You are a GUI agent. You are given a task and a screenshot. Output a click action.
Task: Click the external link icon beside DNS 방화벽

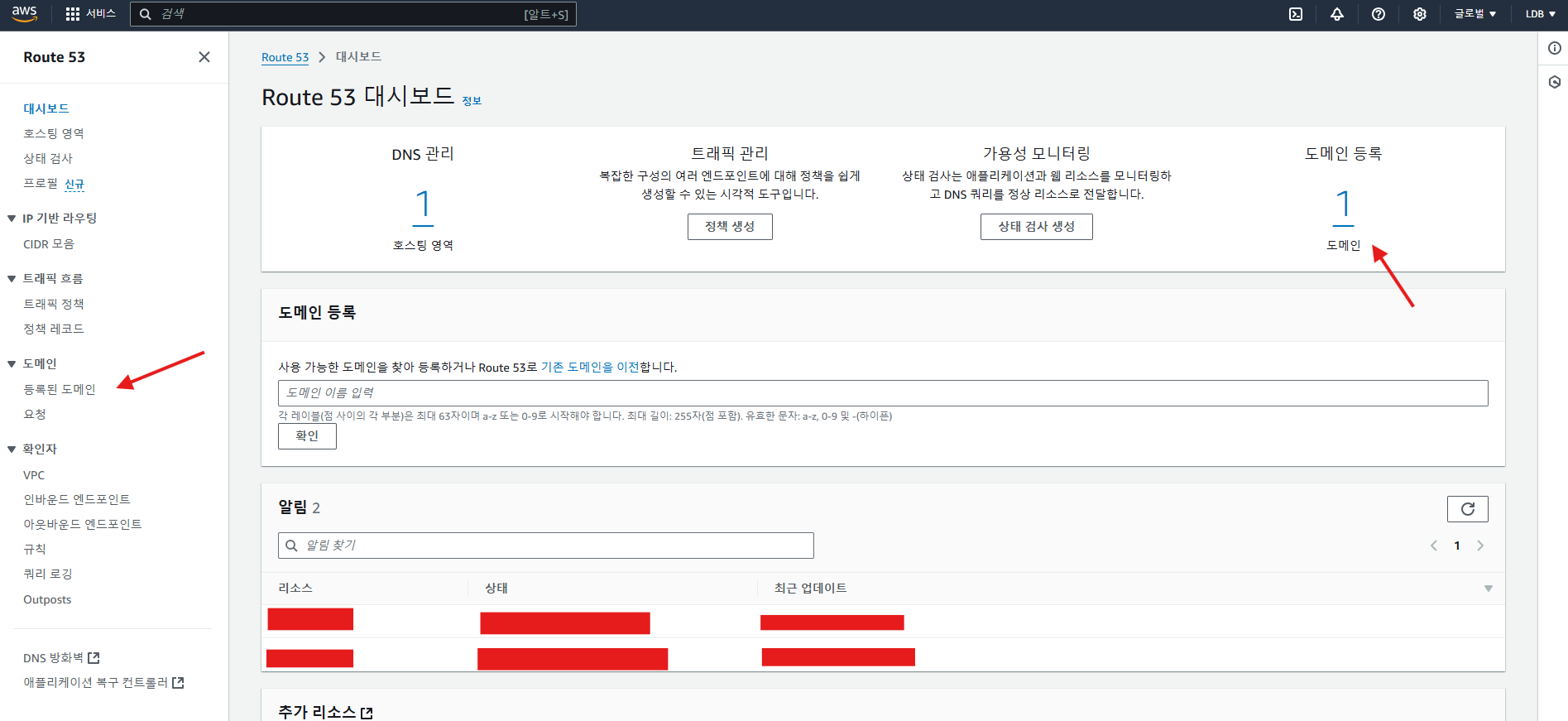point(94,658)
